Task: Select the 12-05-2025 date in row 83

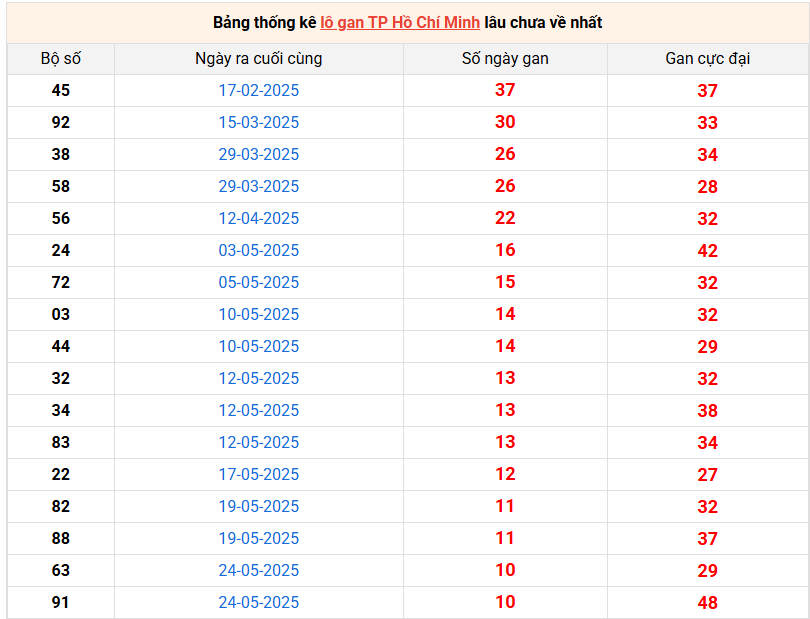Action: (259, 442)
